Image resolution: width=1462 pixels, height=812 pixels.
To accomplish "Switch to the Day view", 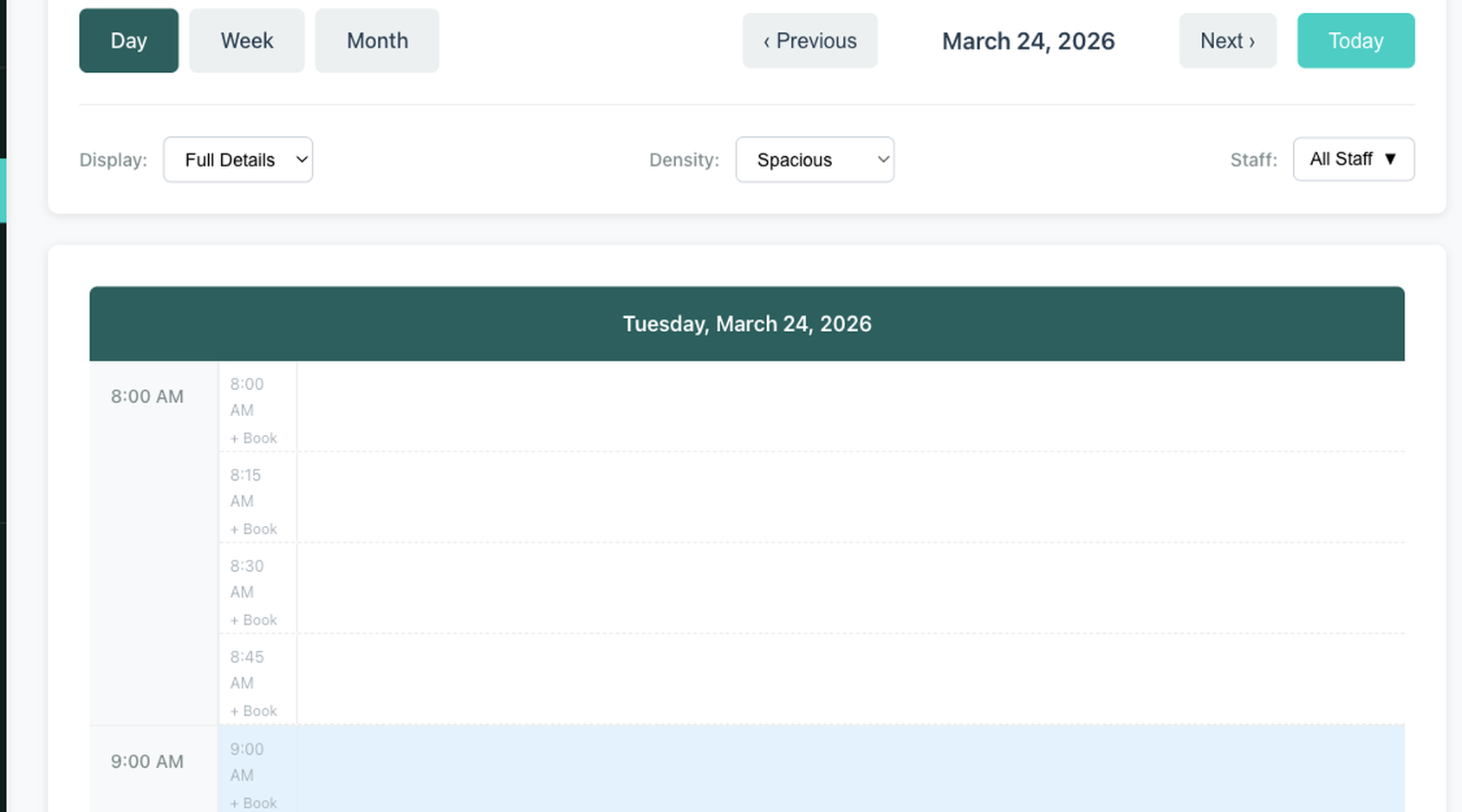I will tap(128, 40).
